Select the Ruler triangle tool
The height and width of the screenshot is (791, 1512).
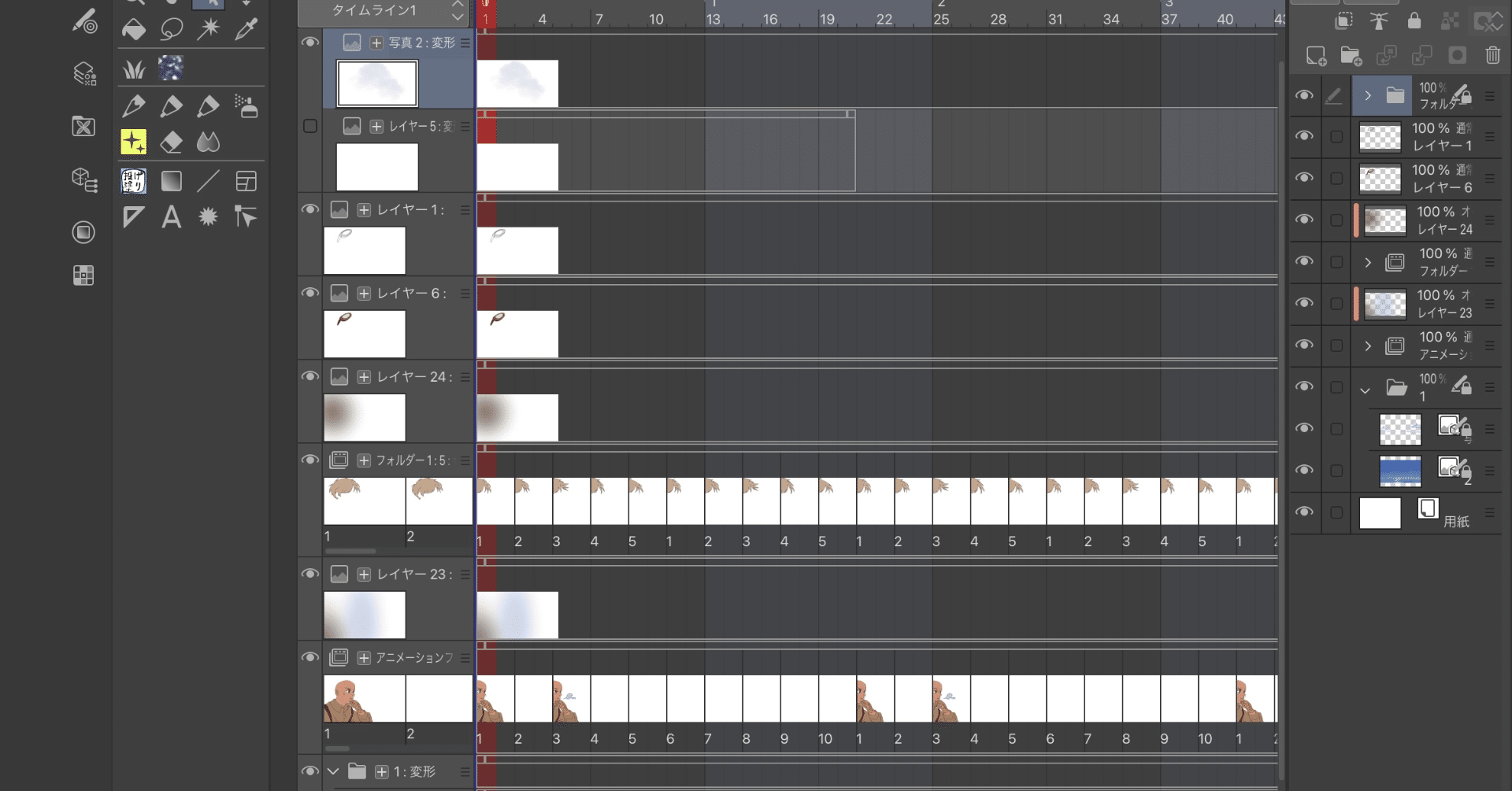[134, 216]
